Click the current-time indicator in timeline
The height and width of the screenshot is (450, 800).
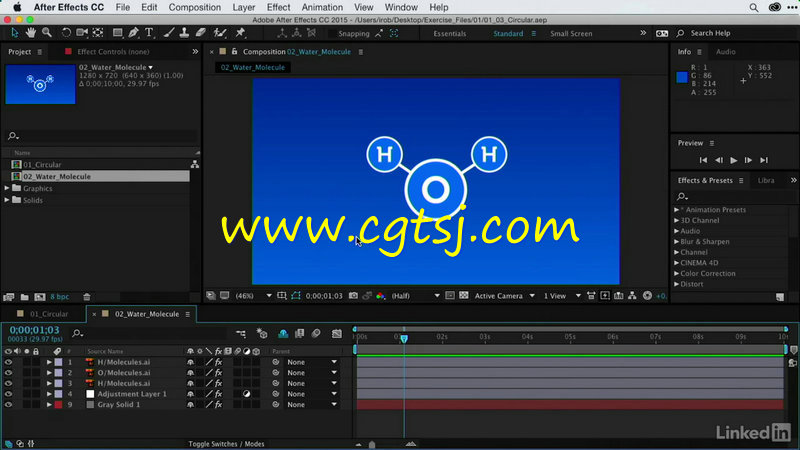[x=404, y=338]
